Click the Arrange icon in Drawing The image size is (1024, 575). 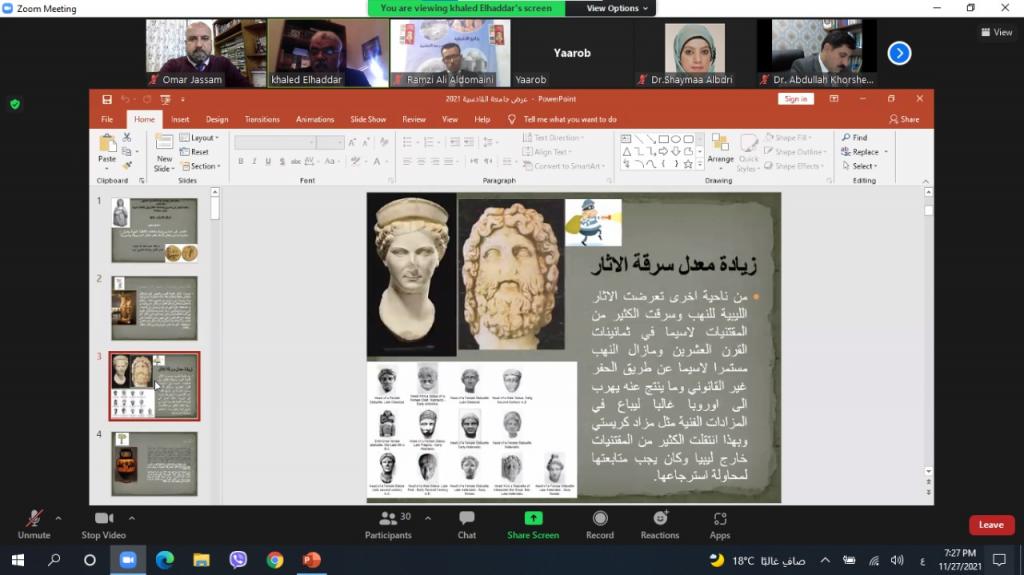[x=720, y=148]
